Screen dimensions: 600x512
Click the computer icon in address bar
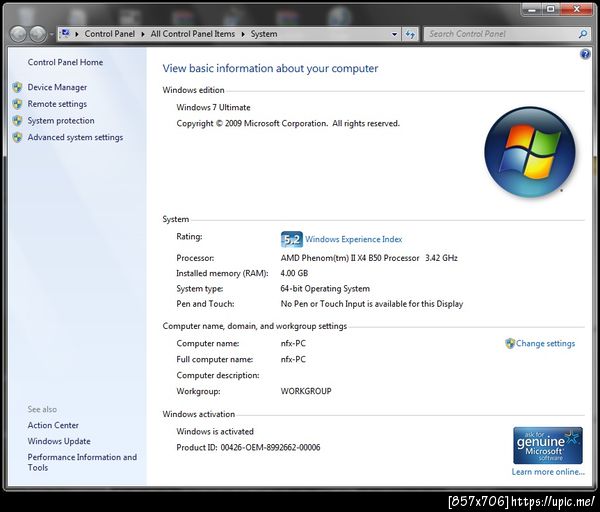tap(65, 34)
